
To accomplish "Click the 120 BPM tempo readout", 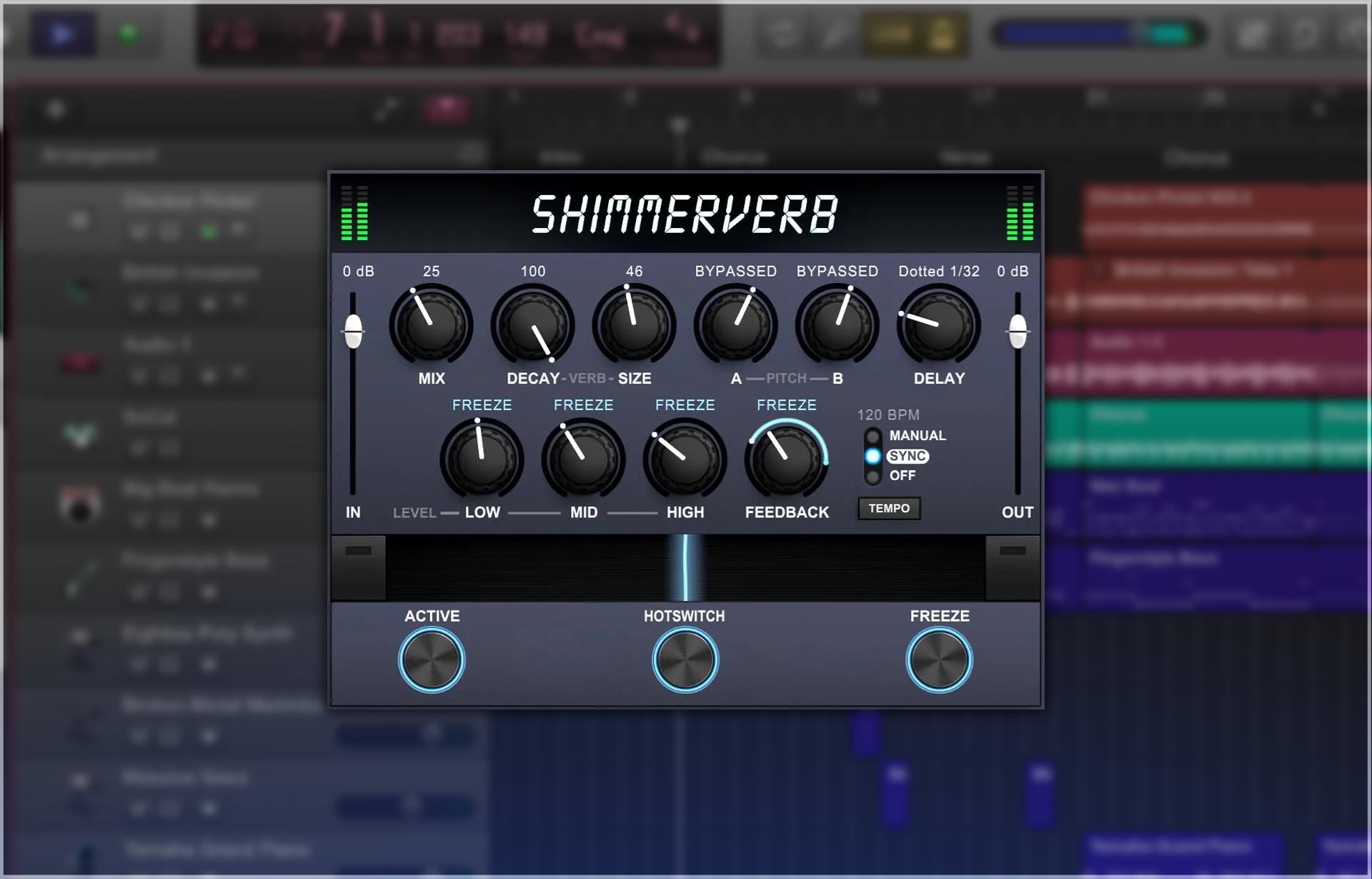I will coord(888,415).
